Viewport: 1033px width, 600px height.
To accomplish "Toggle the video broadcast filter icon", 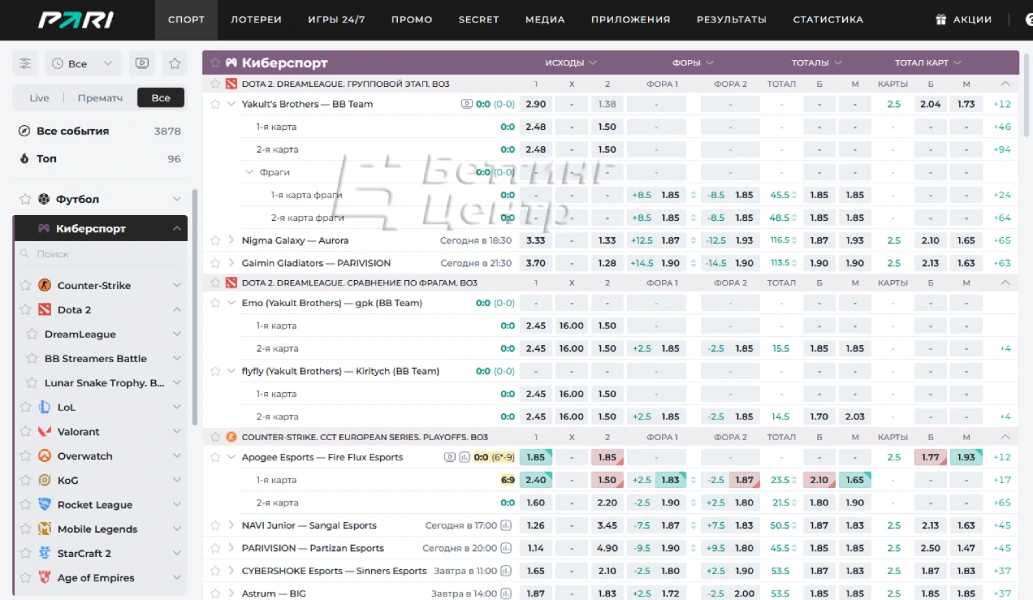I will (x=142, y=63).
